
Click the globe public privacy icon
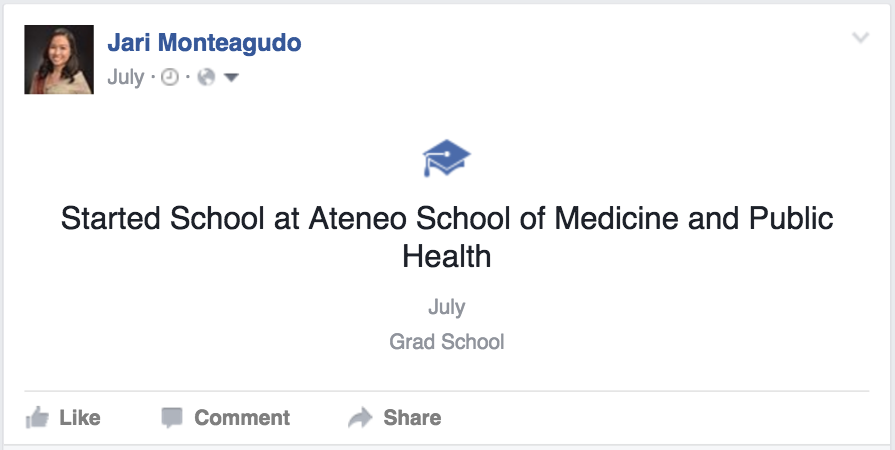click(207, 78)
